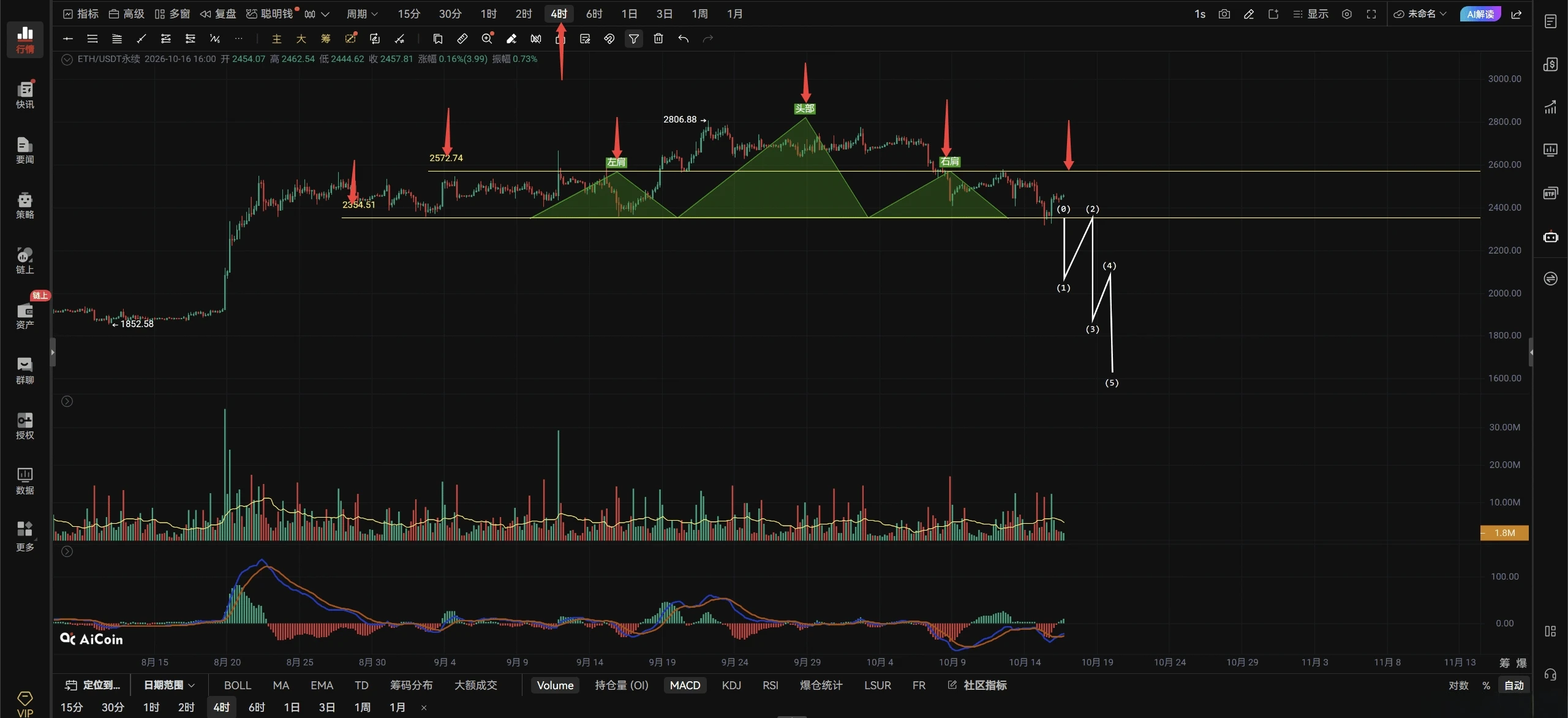Click the 复盘 replay button
Screen dimensions: 1568x718
218,14
